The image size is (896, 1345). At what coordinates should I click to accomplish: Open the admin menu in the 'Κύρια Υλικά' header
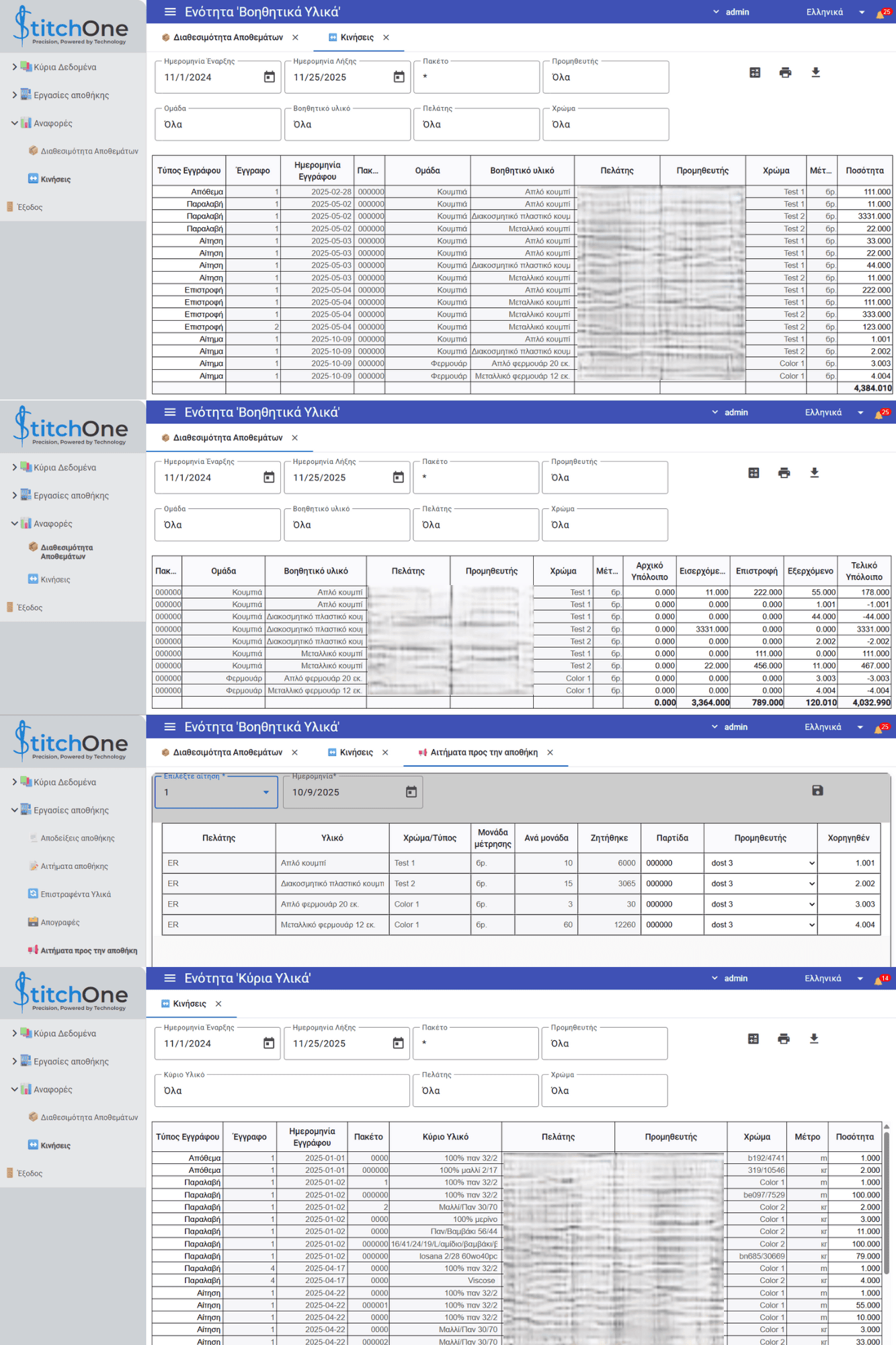click(729, 978)
